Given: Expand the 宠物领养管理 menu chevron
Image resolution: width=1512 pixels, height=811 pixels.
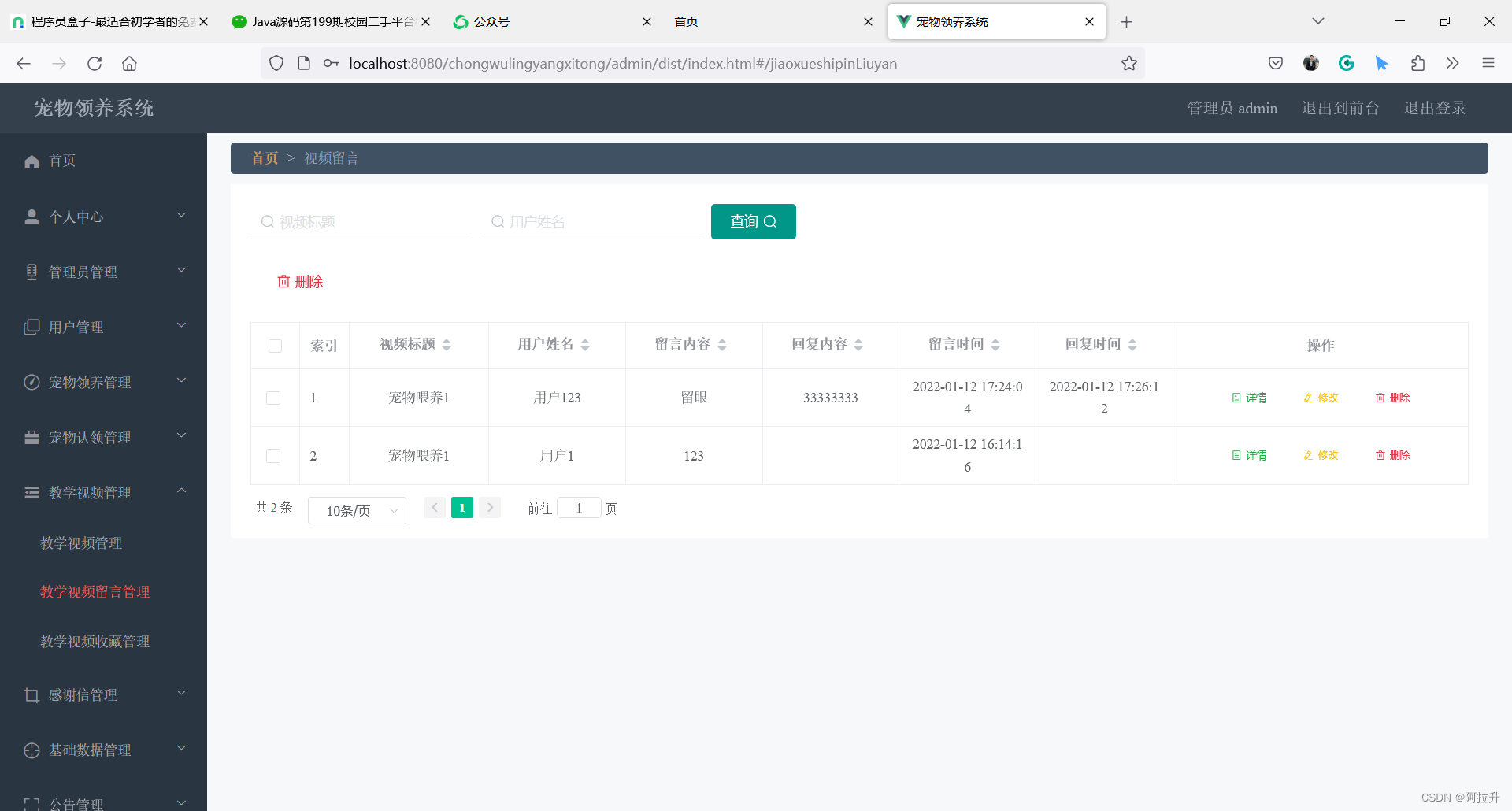Looking at the screenshot, I should (182, 380).
